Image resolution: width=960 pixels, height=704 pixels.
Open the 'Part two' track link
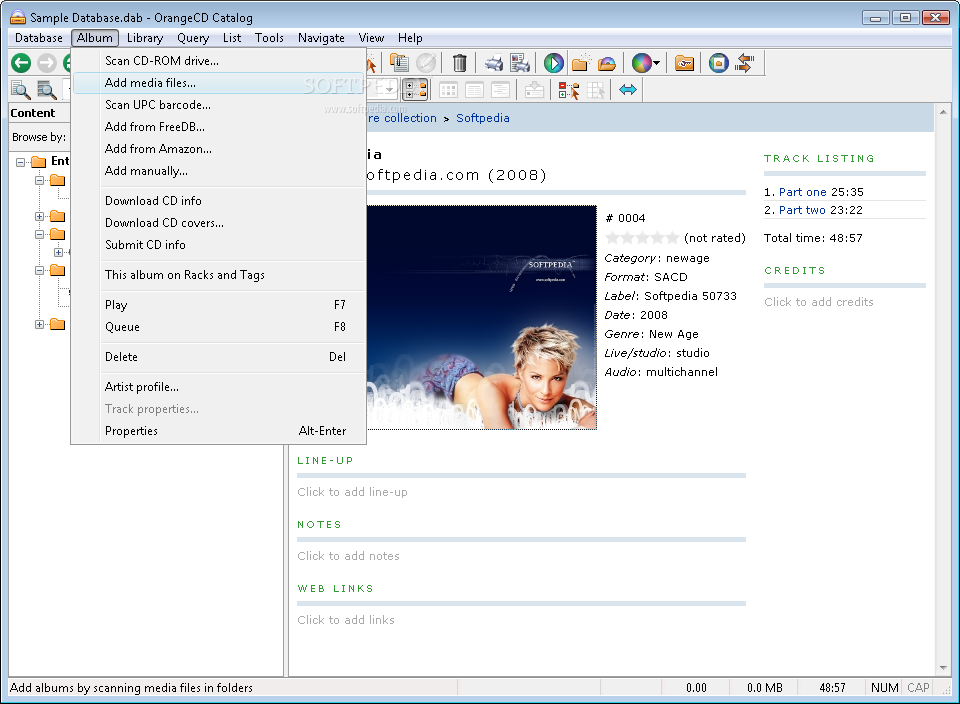click(x=802, y=210)
